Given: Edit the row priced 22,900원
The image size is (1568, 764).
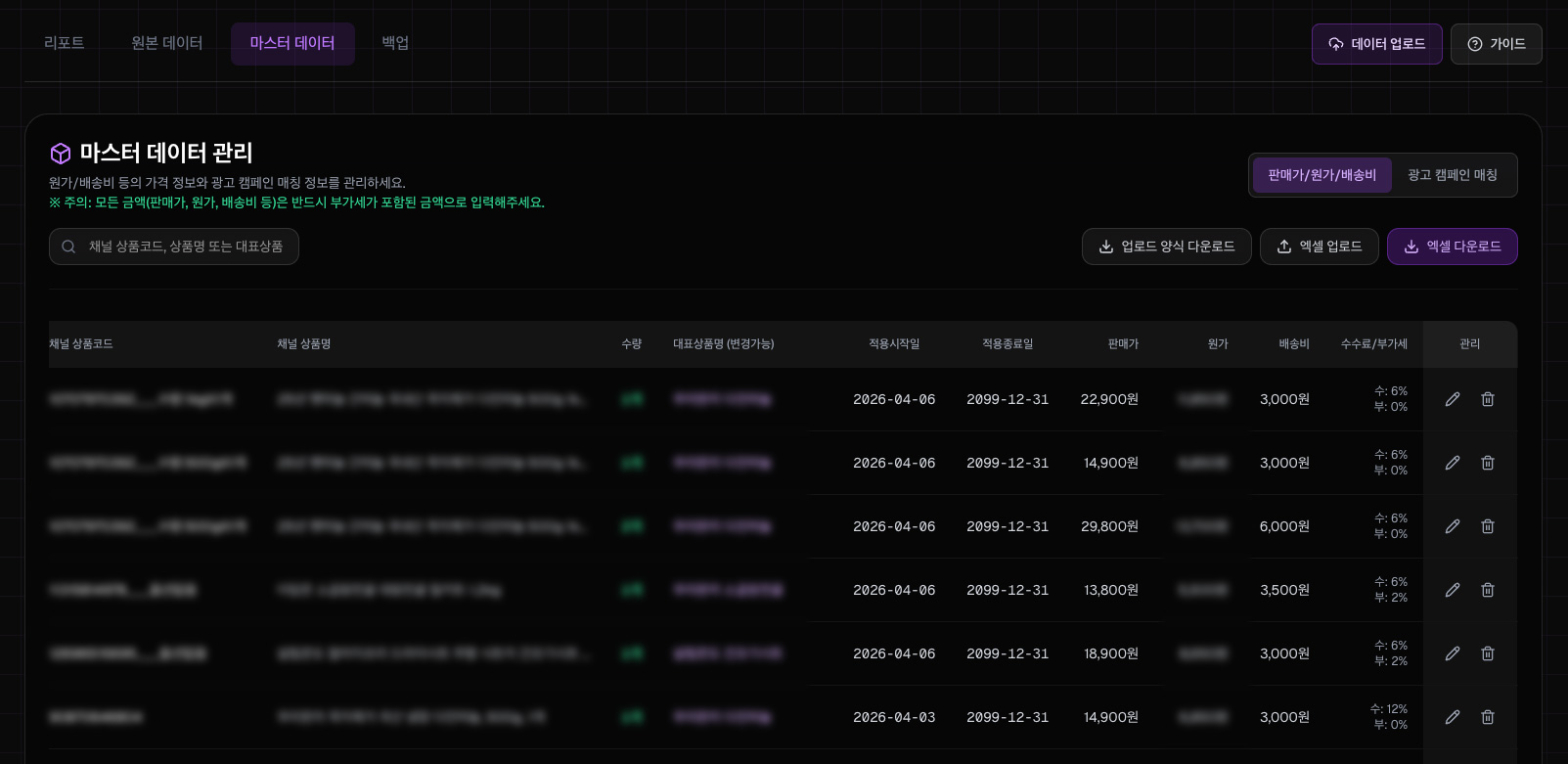Looking at the screenshot, I should tap(1453, 399).
